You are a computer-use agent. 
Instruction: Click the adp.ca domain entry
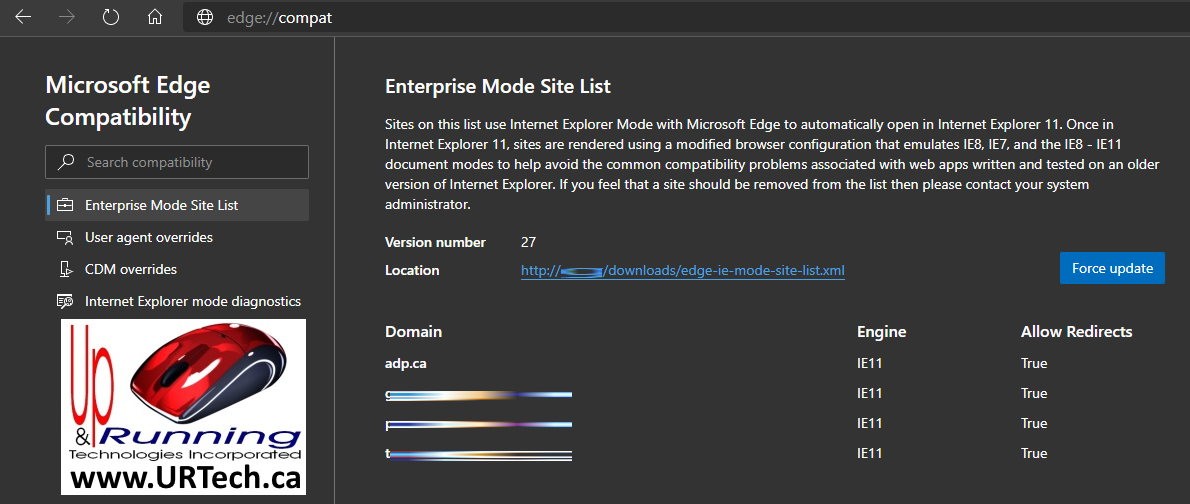click(x=406, y=363)
